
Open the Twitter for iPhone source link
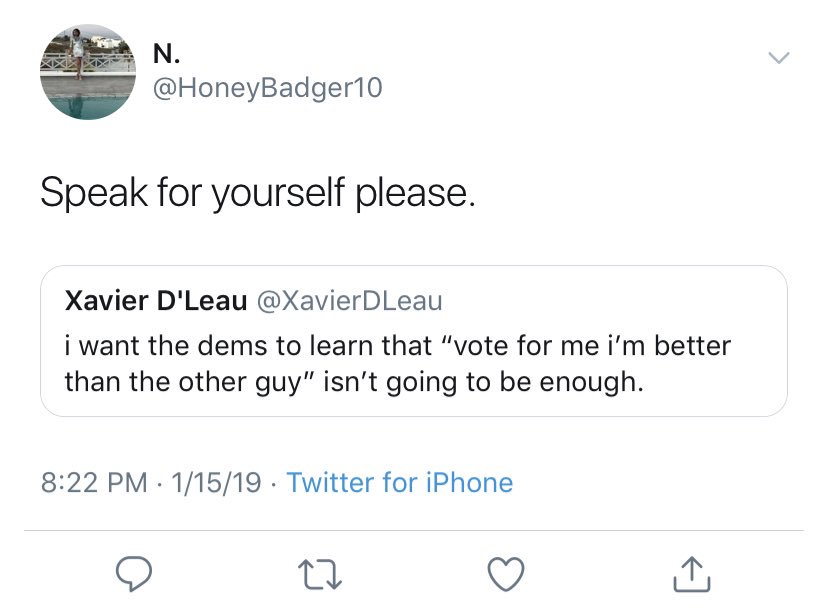coord(399,483)
